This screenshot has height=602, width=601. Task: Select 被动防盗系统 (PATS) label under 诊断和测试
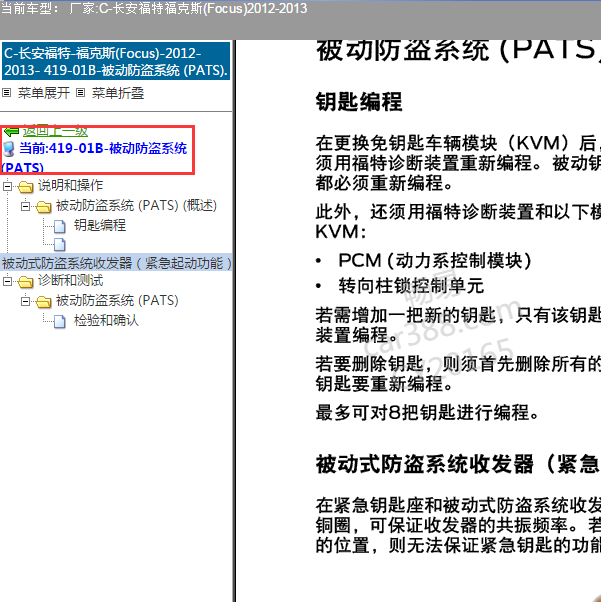pyautogui.click(x=117, y=301)
